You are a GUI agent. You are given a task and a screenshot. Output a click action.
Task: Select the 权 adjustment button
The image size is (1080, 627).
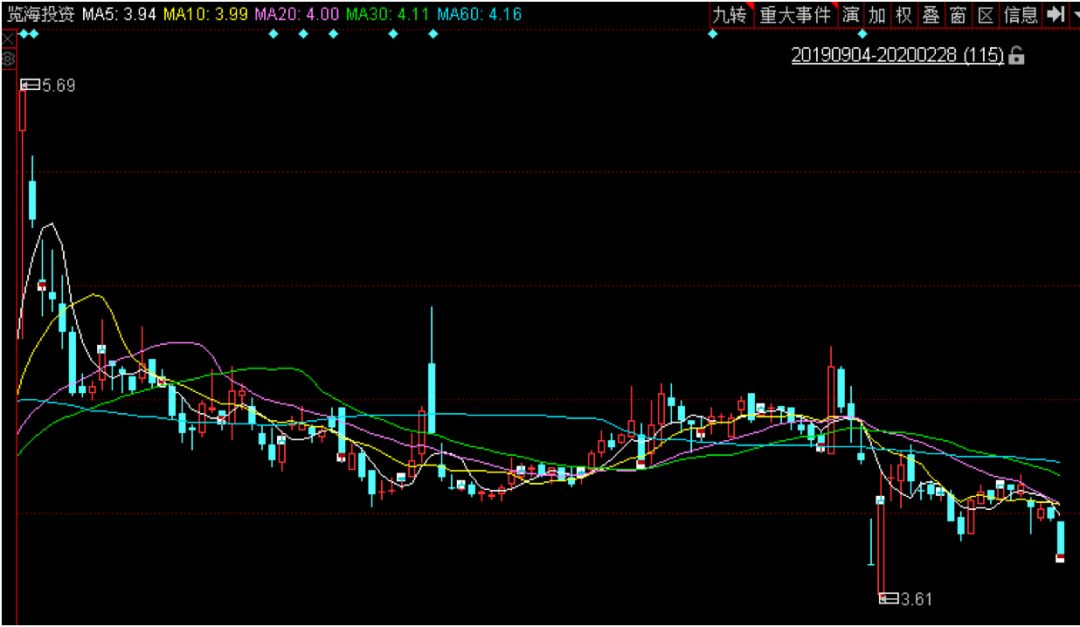[904, 14]
